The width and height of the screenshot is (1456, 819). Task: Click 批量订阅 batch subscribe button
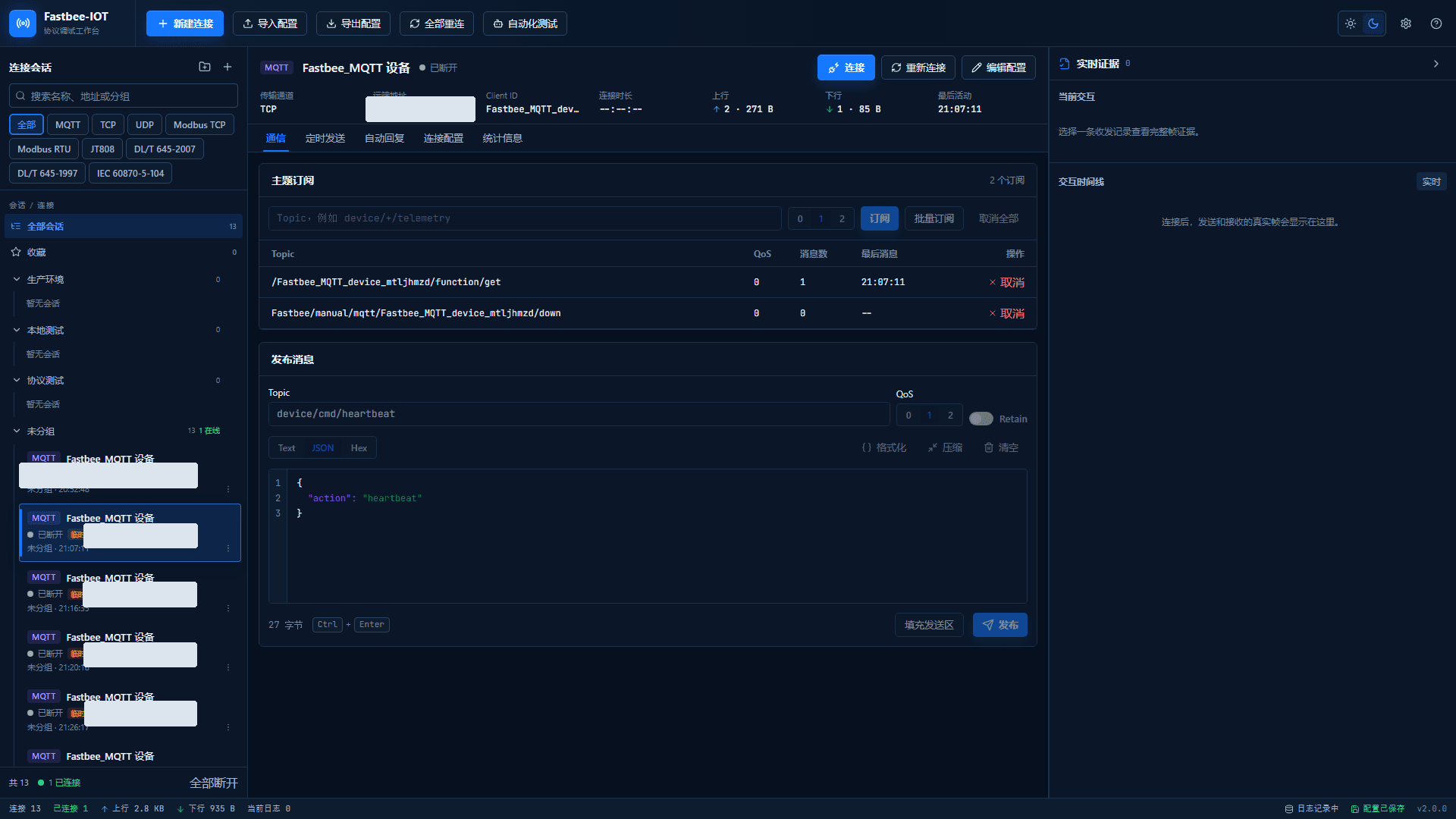pyautogui.click(x=934, y=218)
